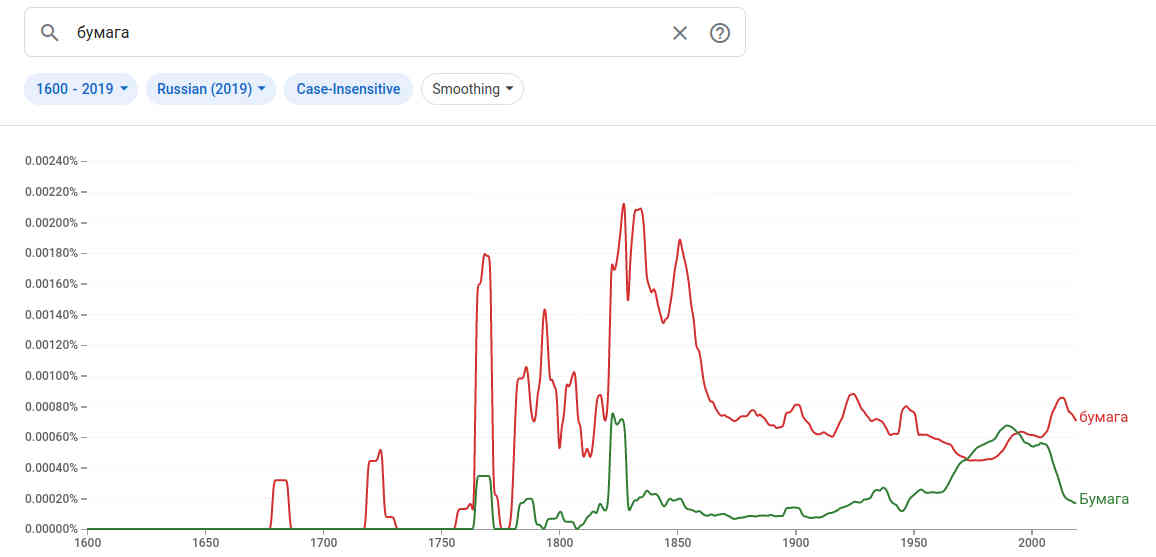Click the red line peak near 1827

pyautogui.click(x=624, y=205)
